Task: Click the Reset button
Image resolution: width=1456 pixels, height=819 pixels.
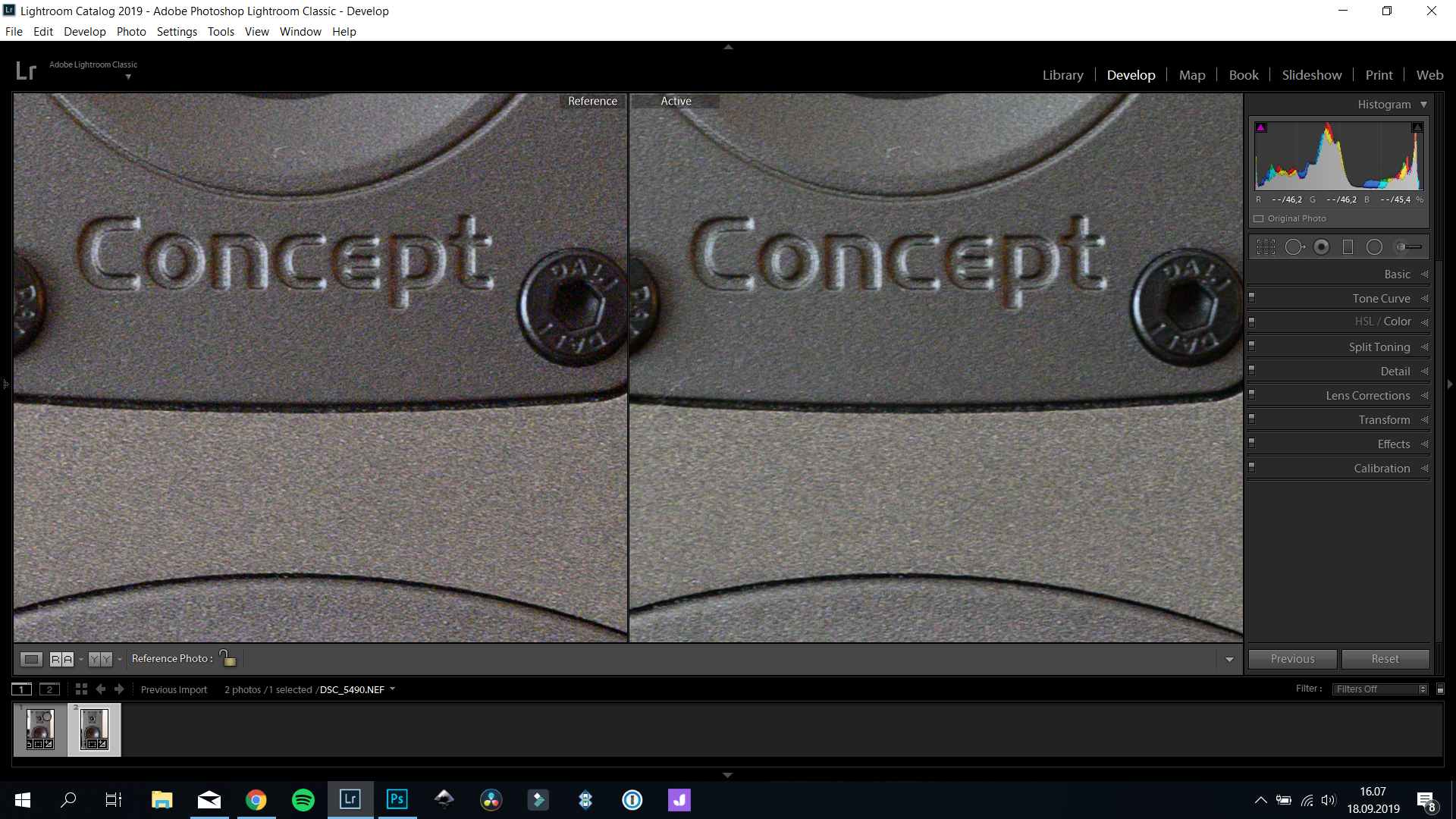Action: click(1385, 659)
